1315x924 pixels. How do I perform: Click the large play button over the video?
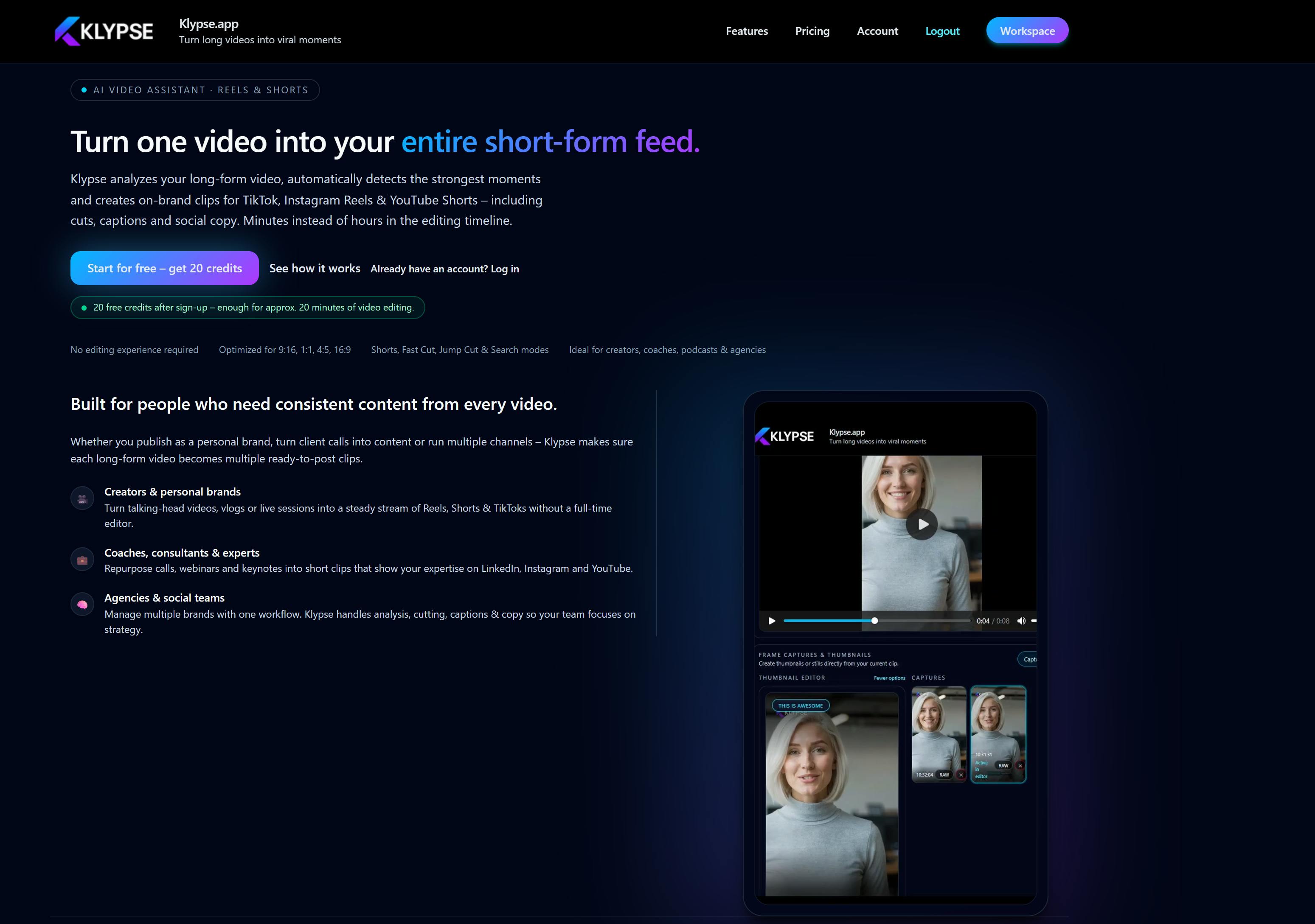tap(922, 524)
